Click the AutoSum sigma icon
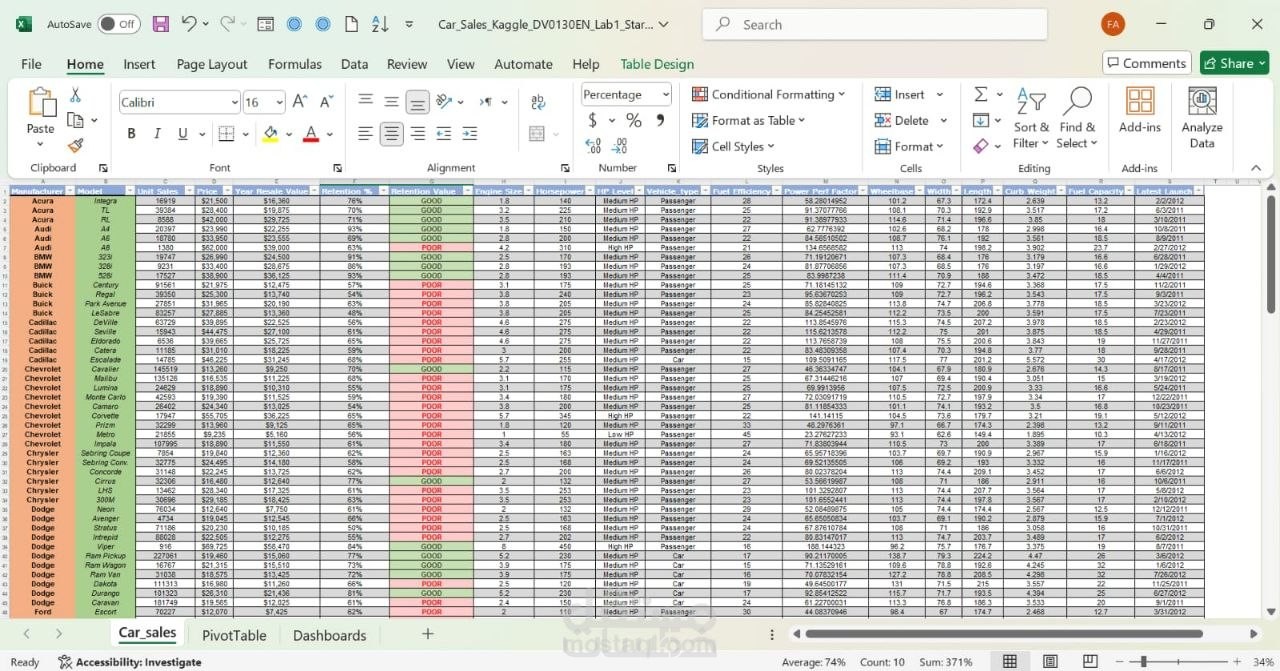 pyautogui.click(x=981, y=94)
